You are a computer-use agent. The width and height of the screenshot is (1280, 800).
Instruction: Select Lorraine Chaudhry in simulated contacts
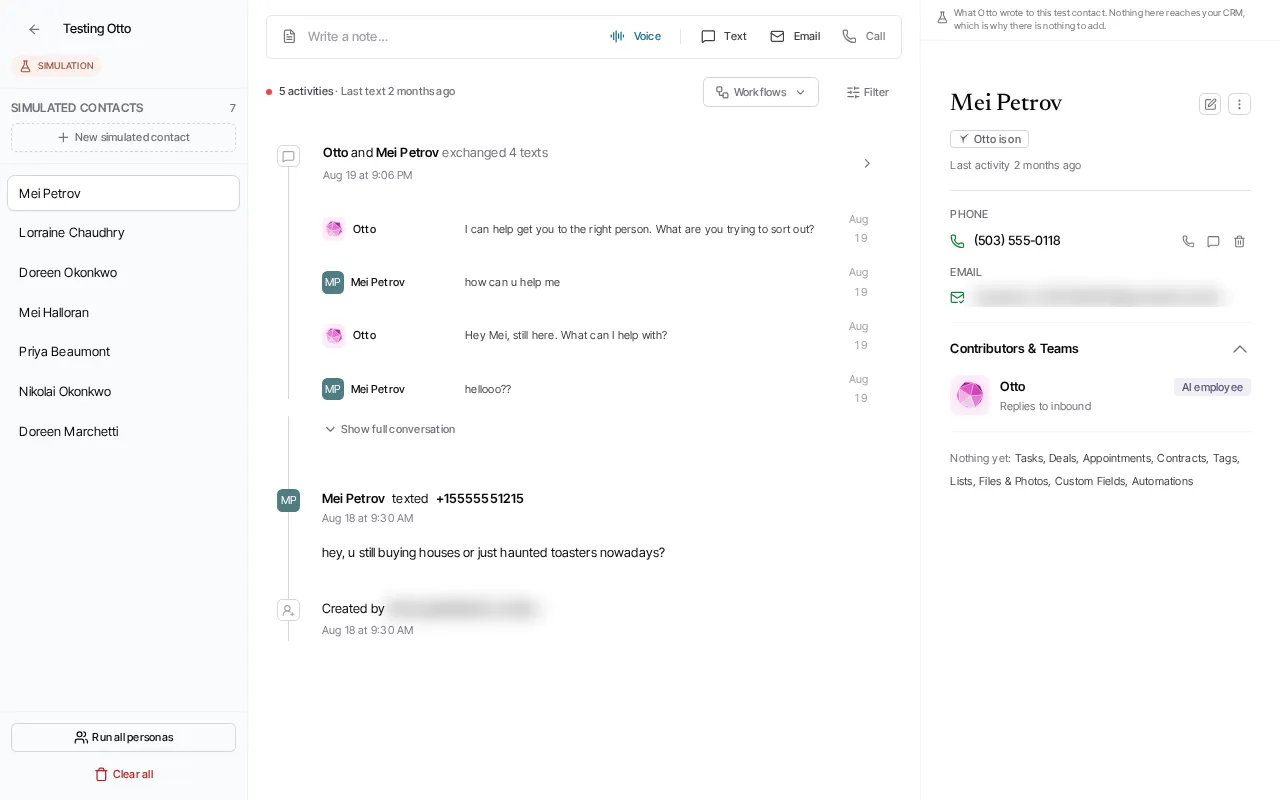coord(123,233)
